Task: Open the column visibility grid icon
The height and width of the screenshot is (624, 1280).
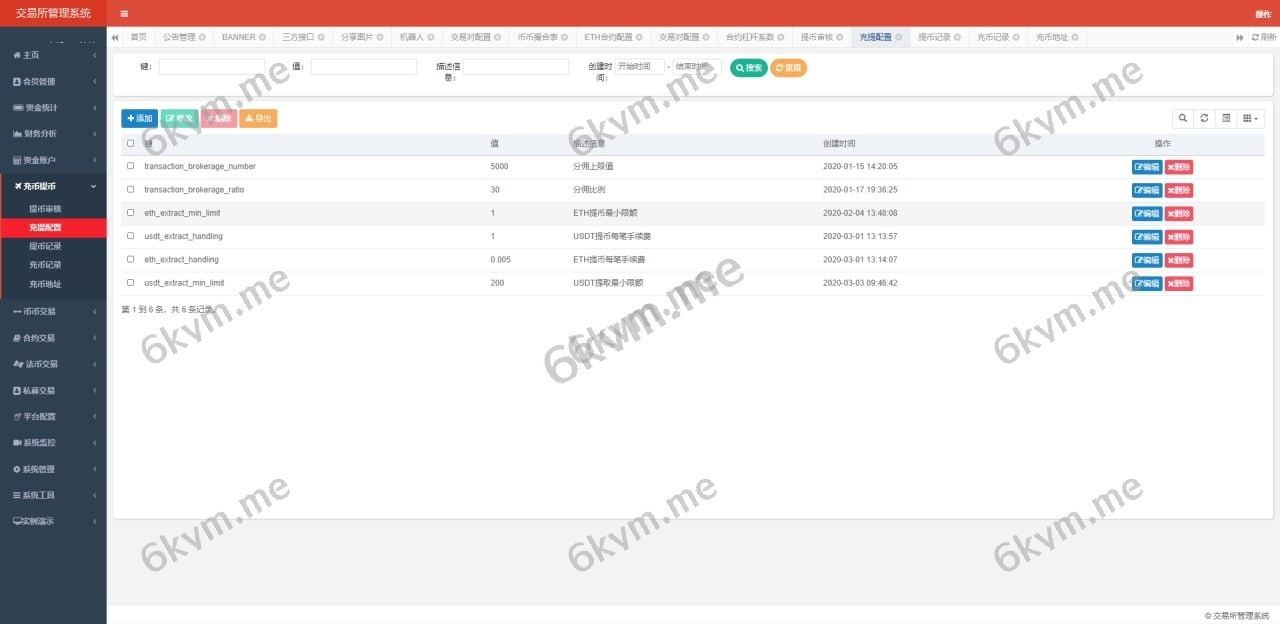Action: (x=1248, y=118)
